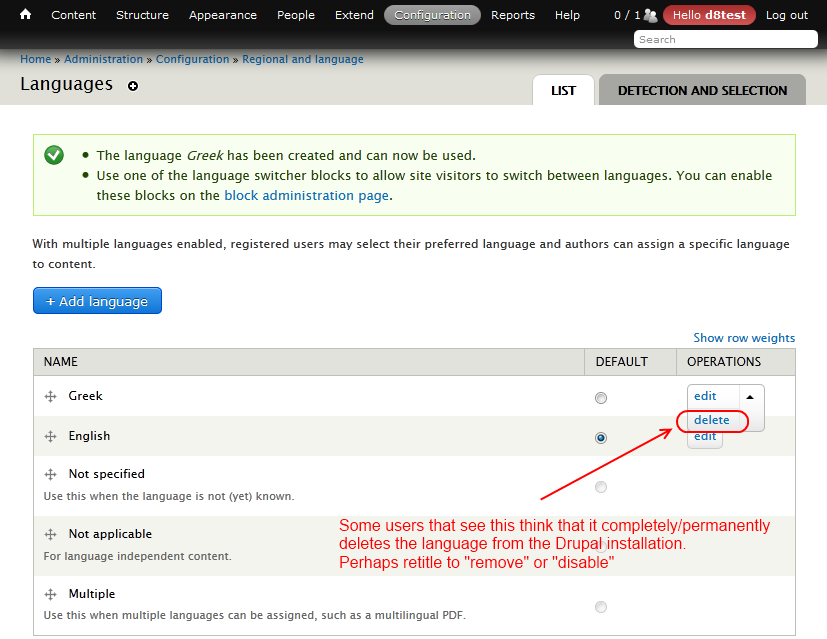
Task: Click the Add language button
Action: click(x=97, y=300)
